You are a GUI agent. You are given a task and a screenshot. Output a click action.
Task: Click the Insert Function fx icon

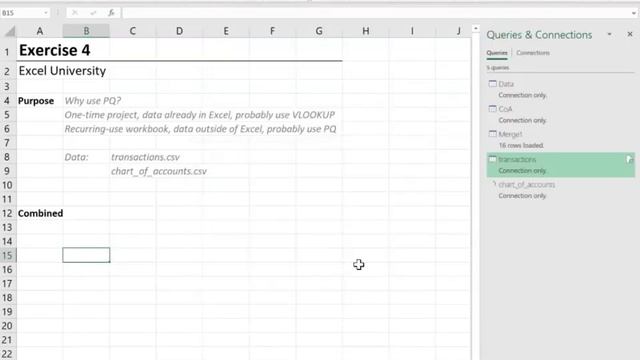pyautogui.click(x=111, y=13)
